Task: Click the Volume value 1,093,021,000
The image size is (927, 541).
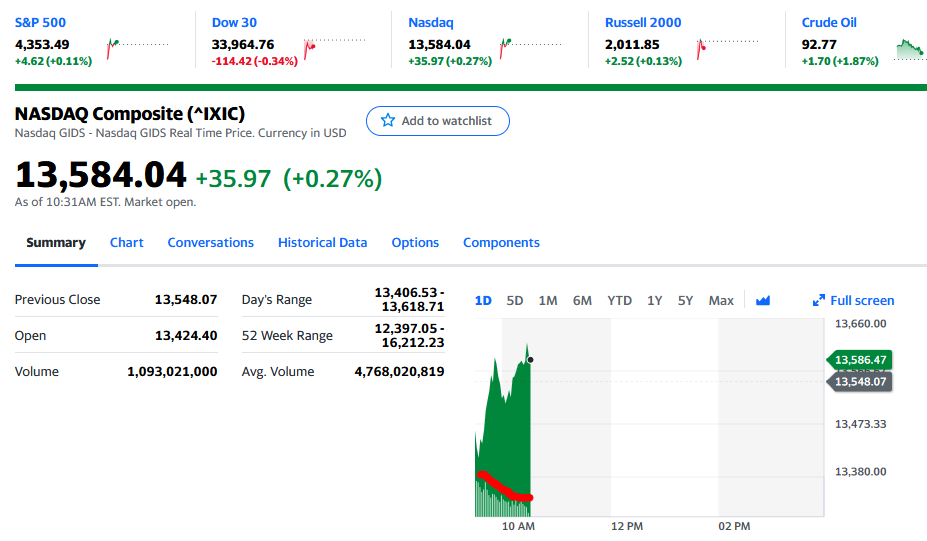Action: point(172,371)
